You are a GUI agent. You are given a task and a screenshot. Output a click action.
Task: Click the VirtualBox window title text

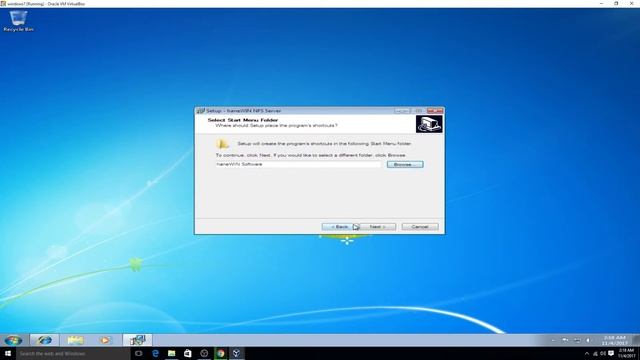pos(46,4)
